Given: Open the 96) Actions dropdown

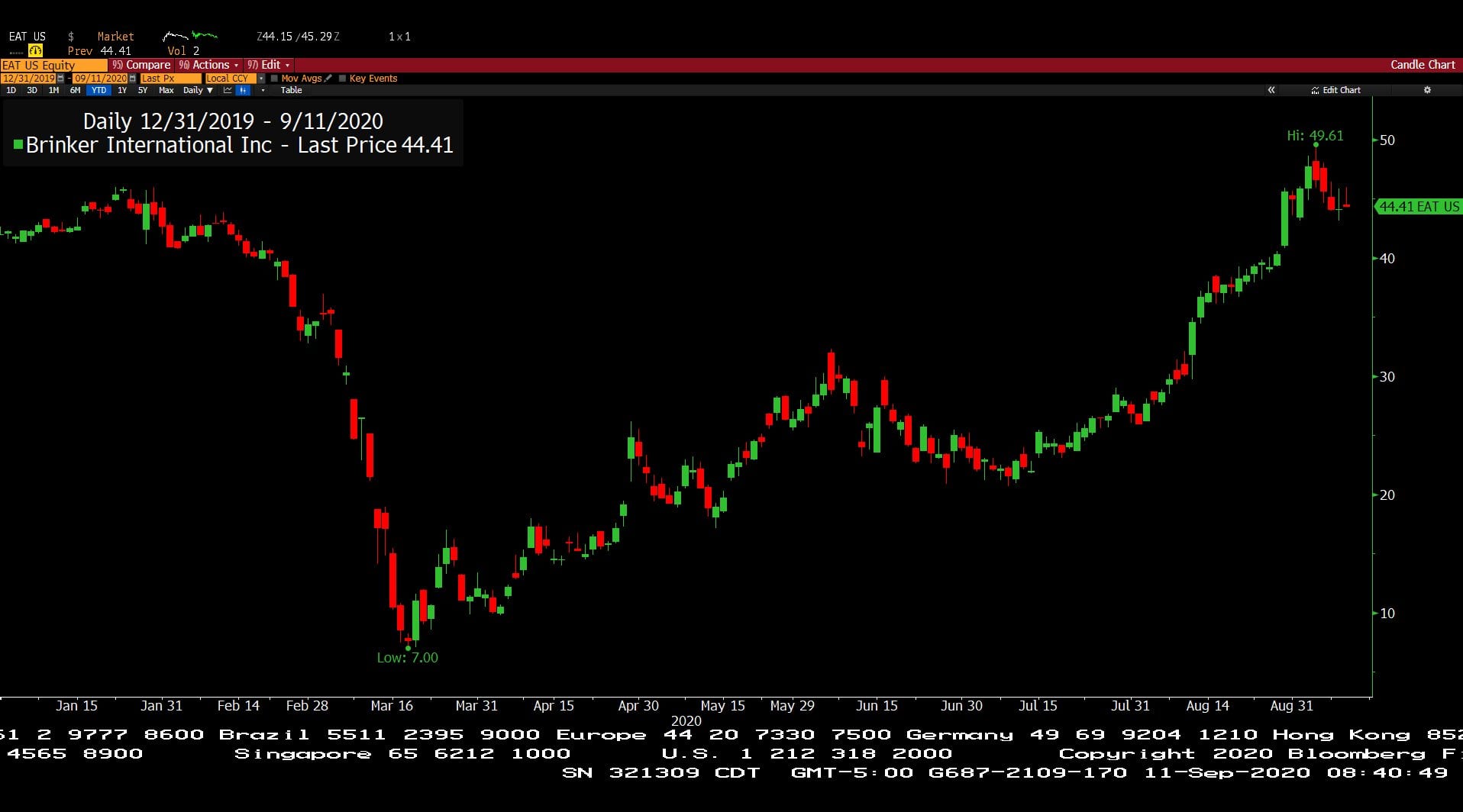Looking at the screenshot, I should [208, 65].
